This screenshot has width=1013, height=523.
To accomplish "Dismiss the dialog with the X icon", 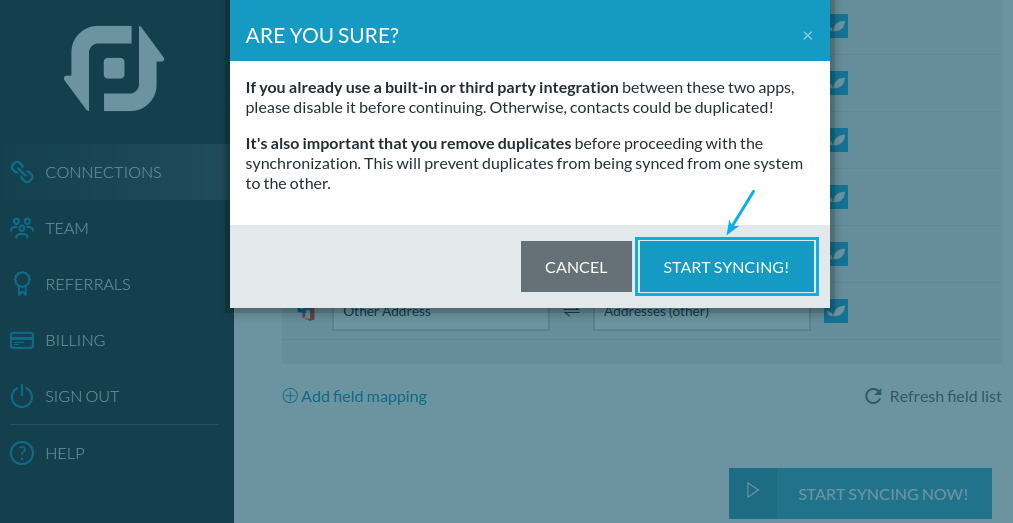I will click(x=808, y=36).
